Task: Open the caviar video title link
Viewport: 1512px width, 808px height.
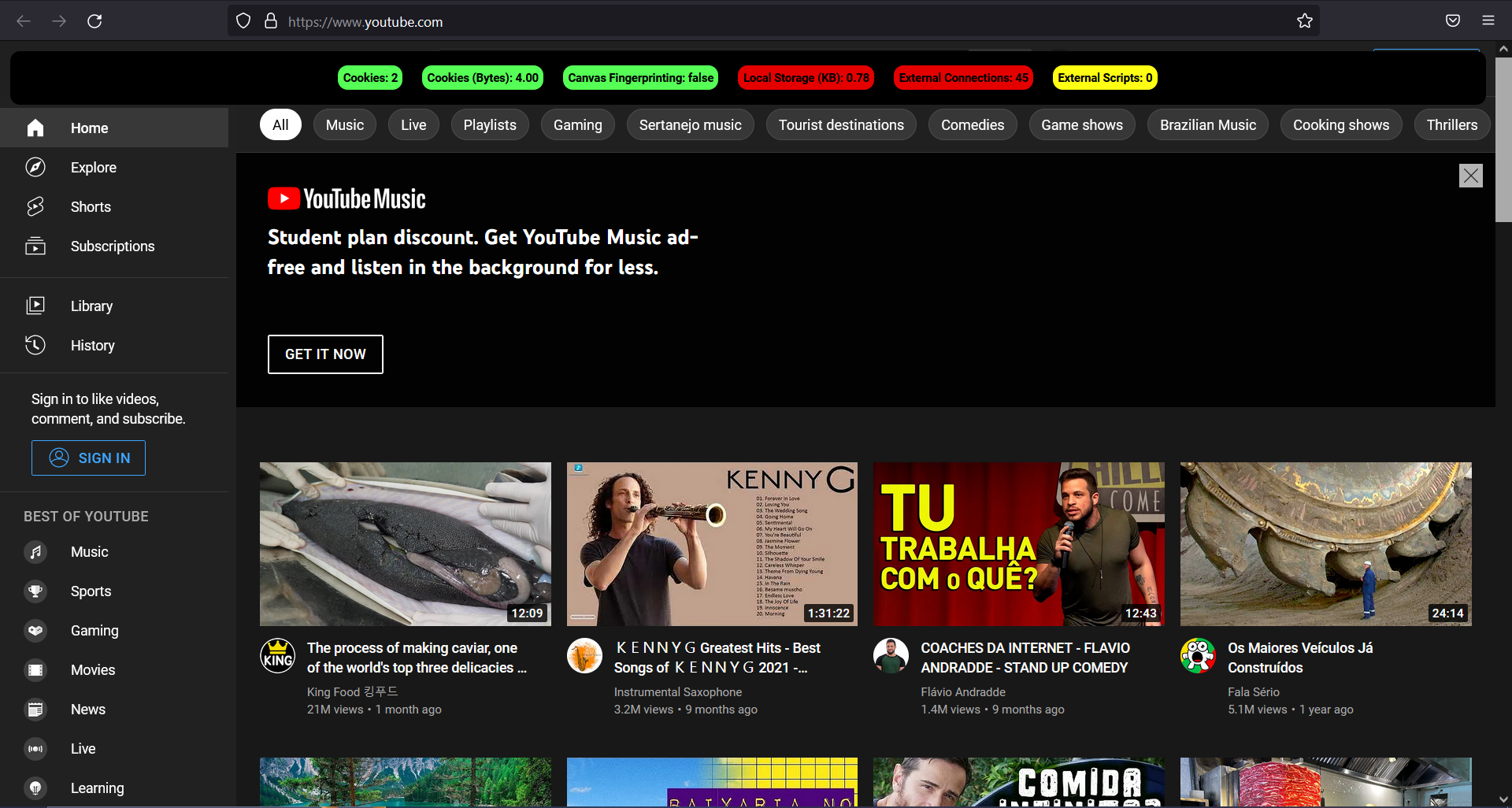Action: point(417,658)
